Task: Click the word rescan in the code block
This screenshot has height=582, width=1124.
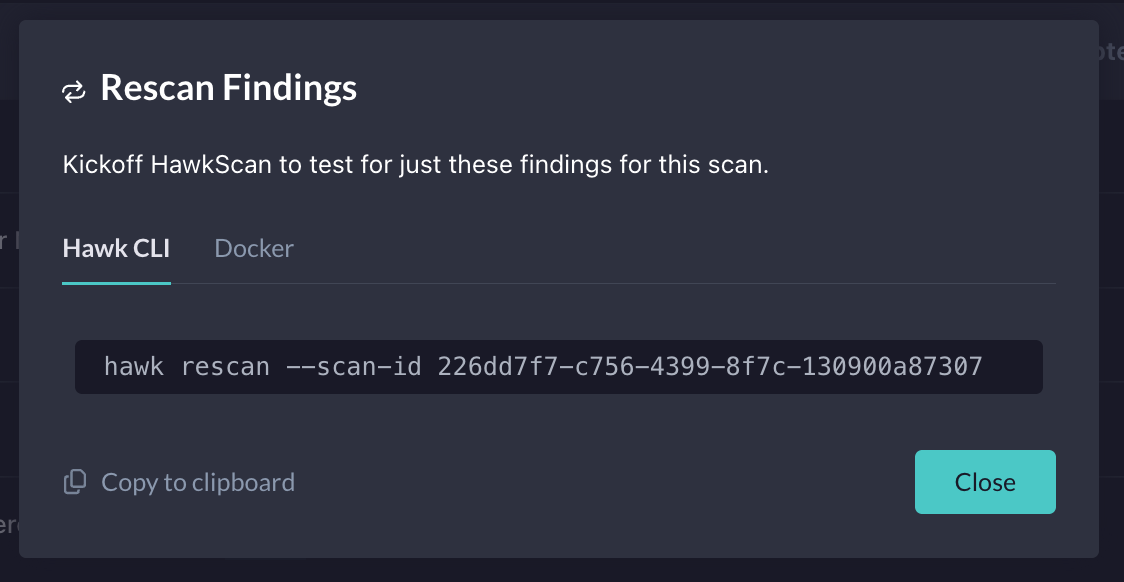Action: point(225,367)
